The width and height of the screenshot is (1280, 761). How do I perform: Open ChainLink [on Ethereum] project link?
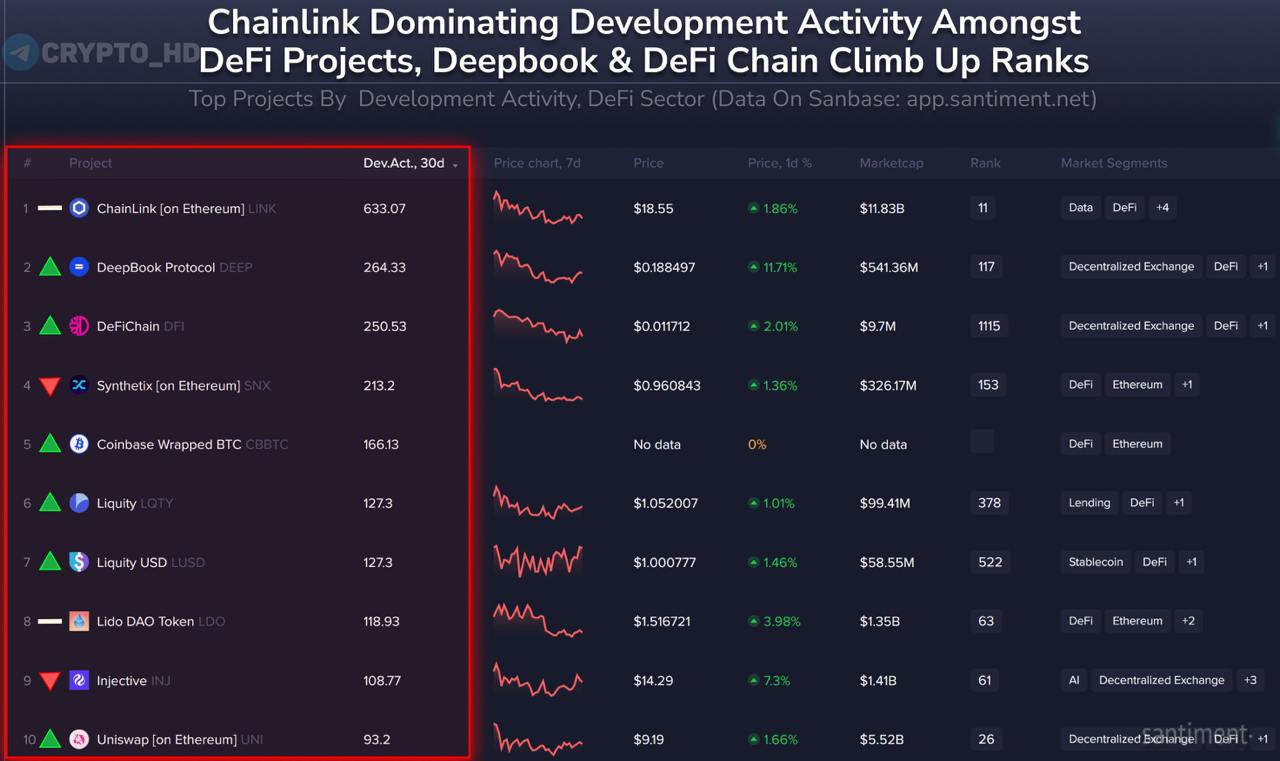point(170,209)
